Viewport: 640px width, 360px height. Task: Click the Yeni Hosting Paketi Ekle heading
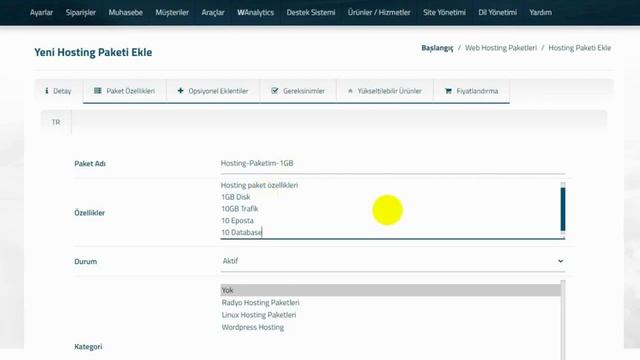coord(93,52)
